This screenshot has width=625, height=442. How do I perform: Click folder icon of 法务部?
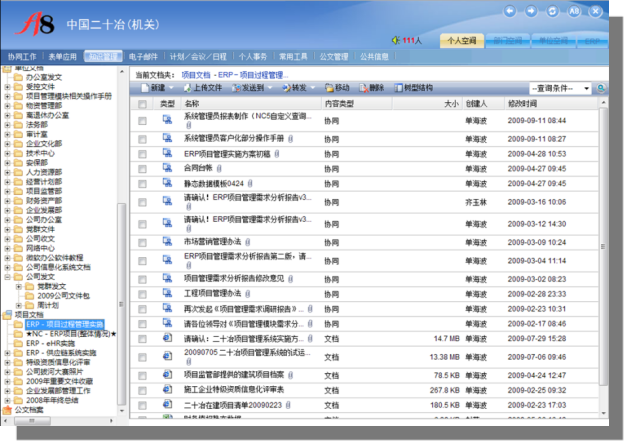pyautogui.click(x=18, y=125)
